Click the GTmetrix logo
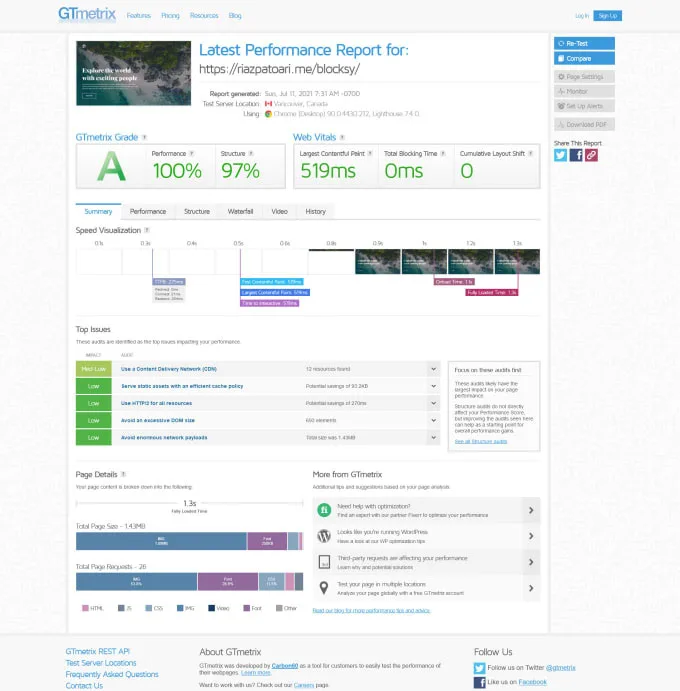680x691 pixels. (87, 15)
